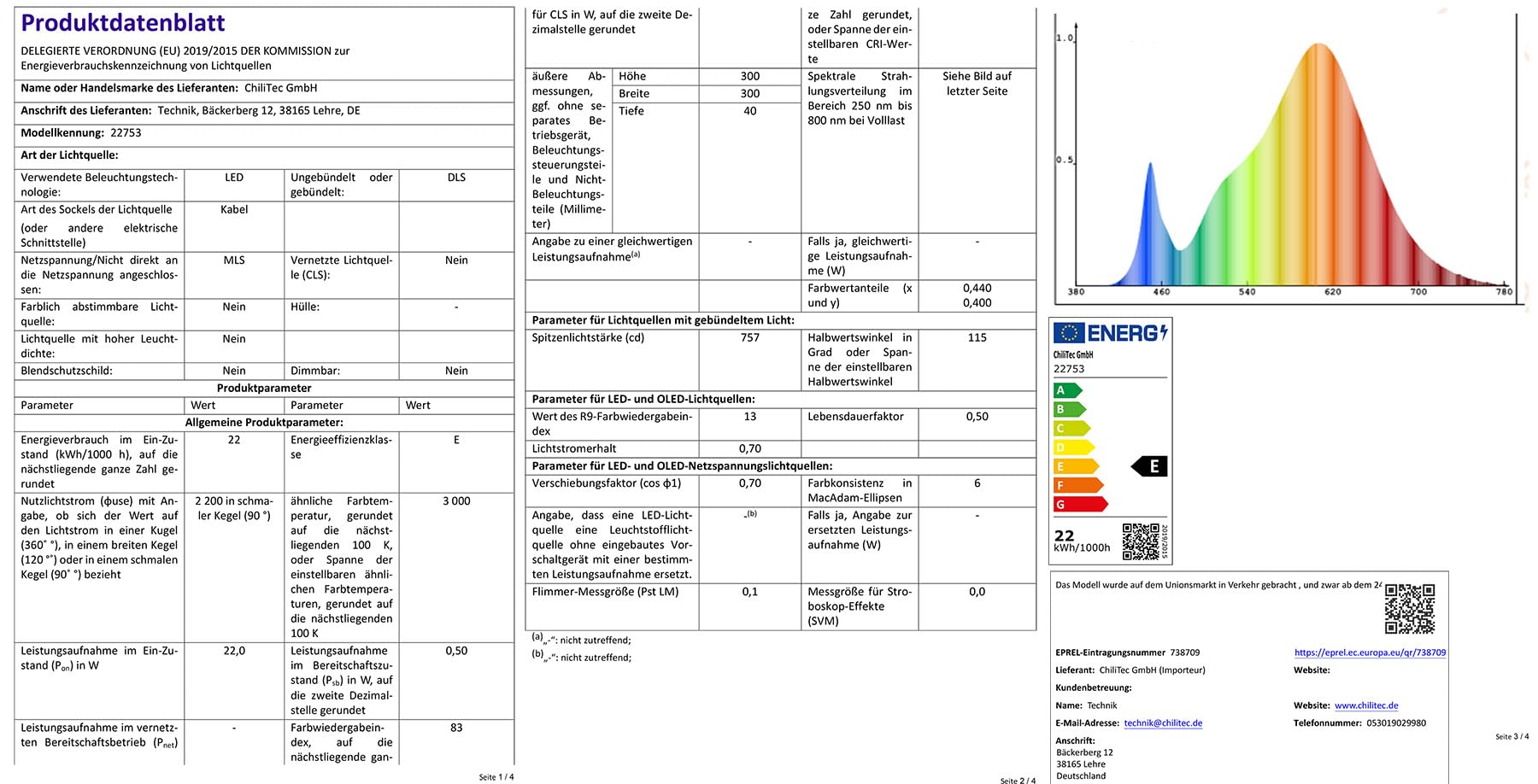Click 'Parameter für LED- und OLED-Netzspannungslichtquellen:' heading
Viewport: 1538px width, 784px height.
coord(682,466)
